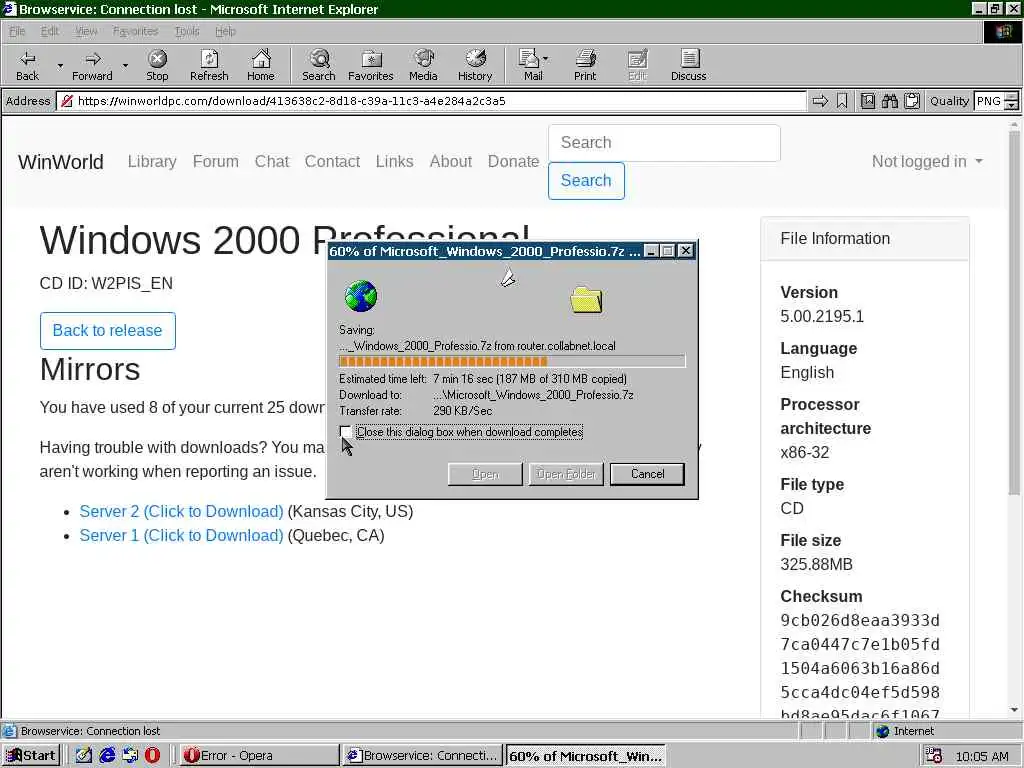Click the third quick launch sync icon
Screen dimensions: 1024x768
pyautogui.click(x=130, y=756)
